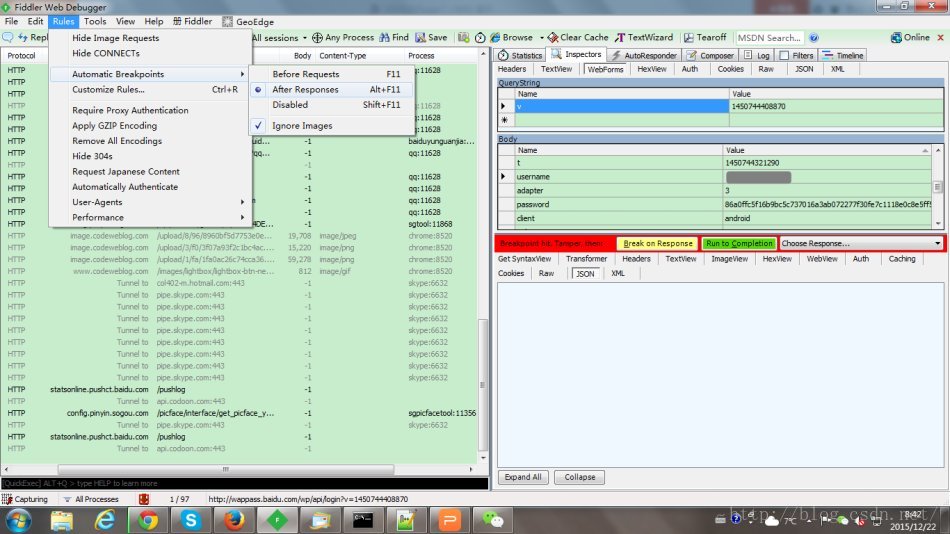Open Internet Explorer from the taskbar
950x534 pixels.
(x=105, y=520)
